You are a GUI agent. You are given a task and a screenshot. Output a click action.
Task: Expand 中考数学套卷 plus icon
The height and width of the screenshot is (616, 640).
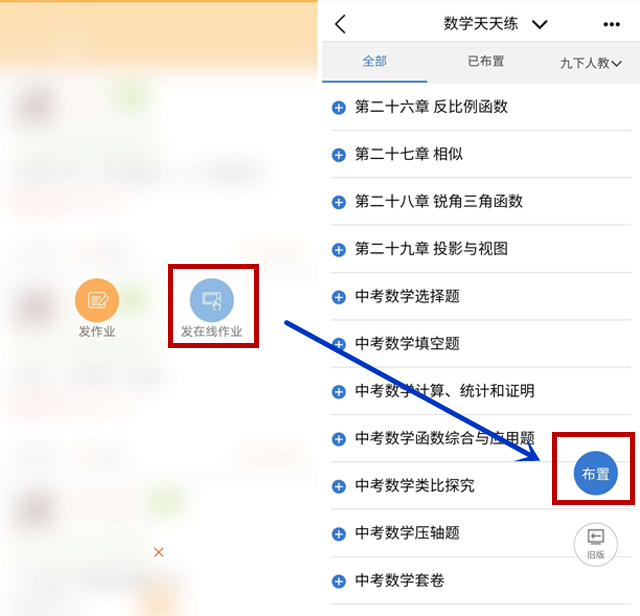coord(339,581)
